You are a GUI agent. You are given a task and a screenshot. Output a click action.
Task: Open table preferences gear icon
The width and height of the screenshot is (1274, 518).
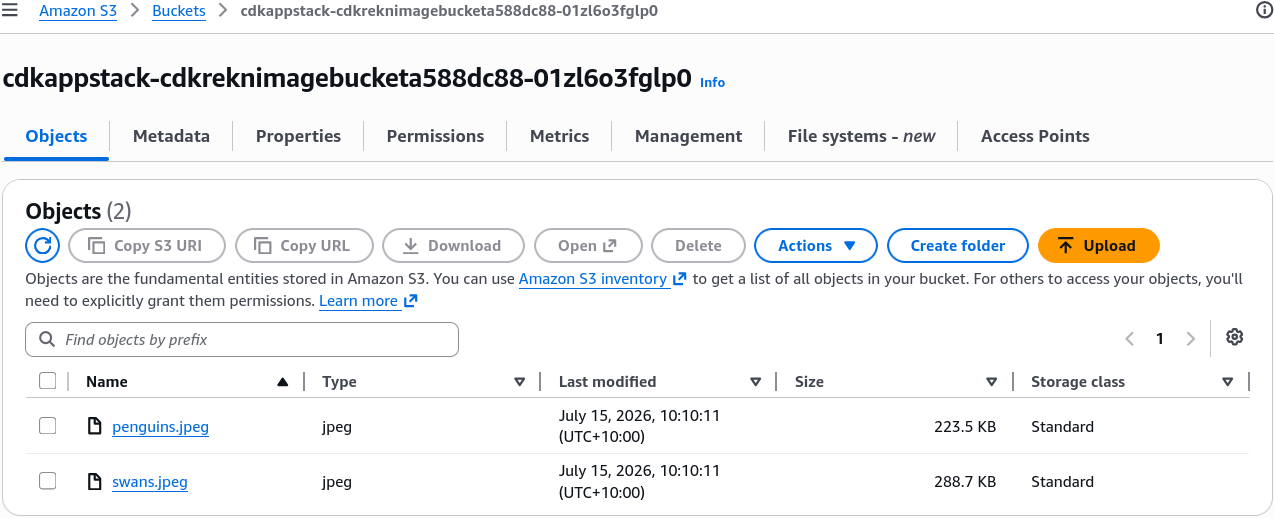tap(1234, 337)
